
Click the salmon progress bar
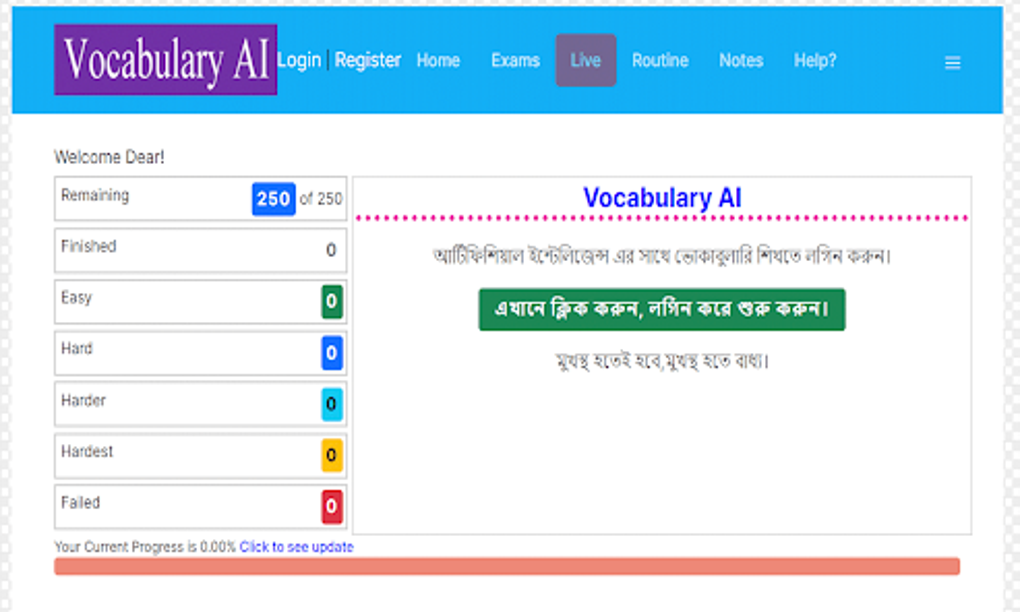coord(507,566)
